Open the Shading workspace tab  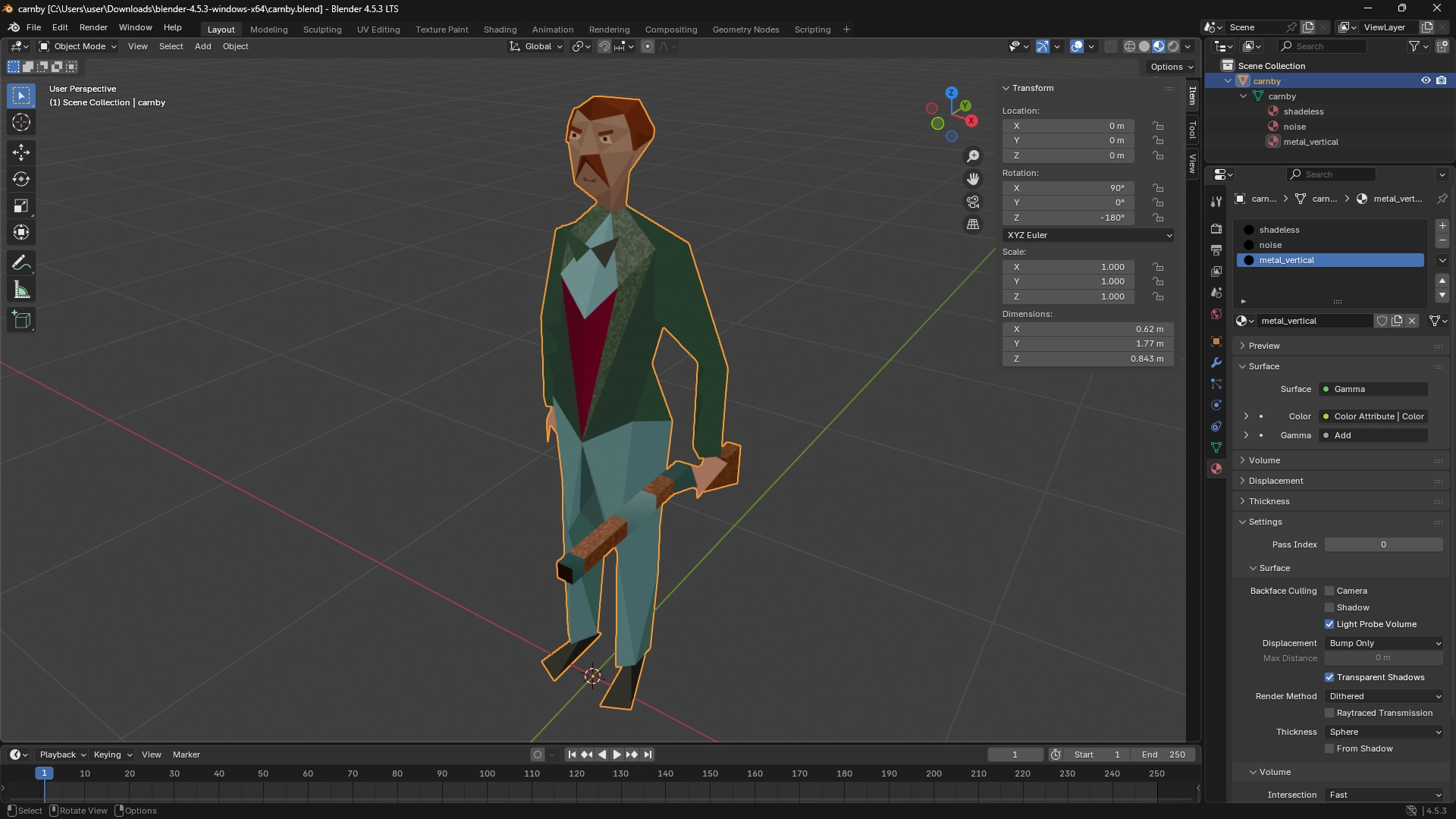click(500, 30)
